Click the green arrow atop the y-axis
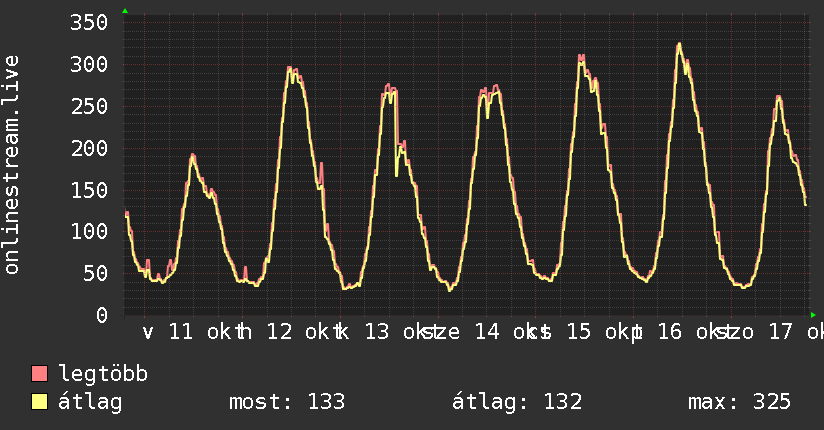Viewport: 824px width, 430px height. pyautogui.click(x=125, y=11)
